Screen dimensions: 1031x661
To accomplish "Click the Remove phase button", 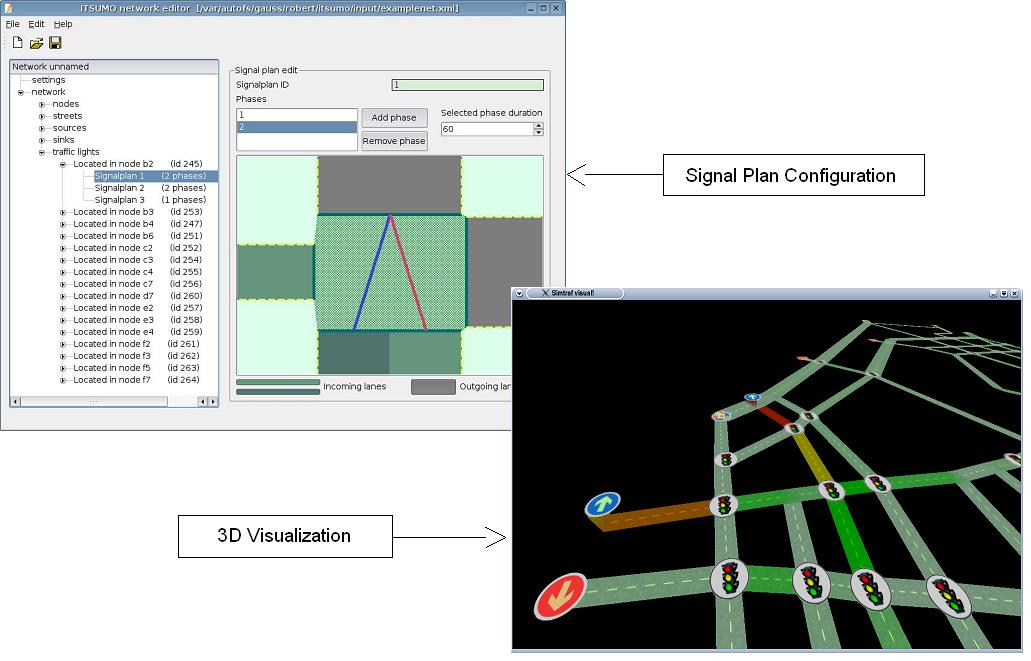I will (394, 141).
